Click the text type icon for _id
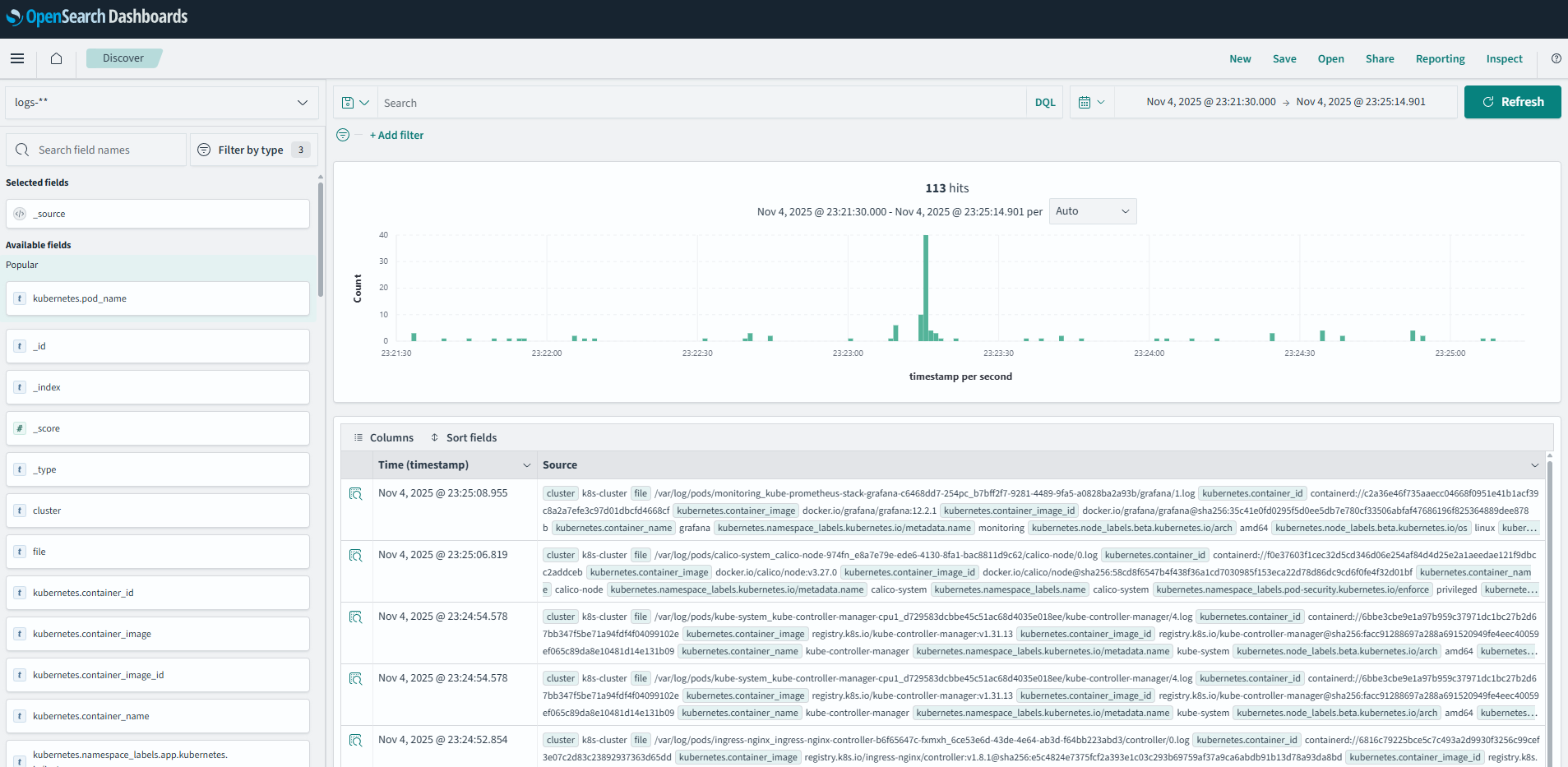 pos(20,346)
